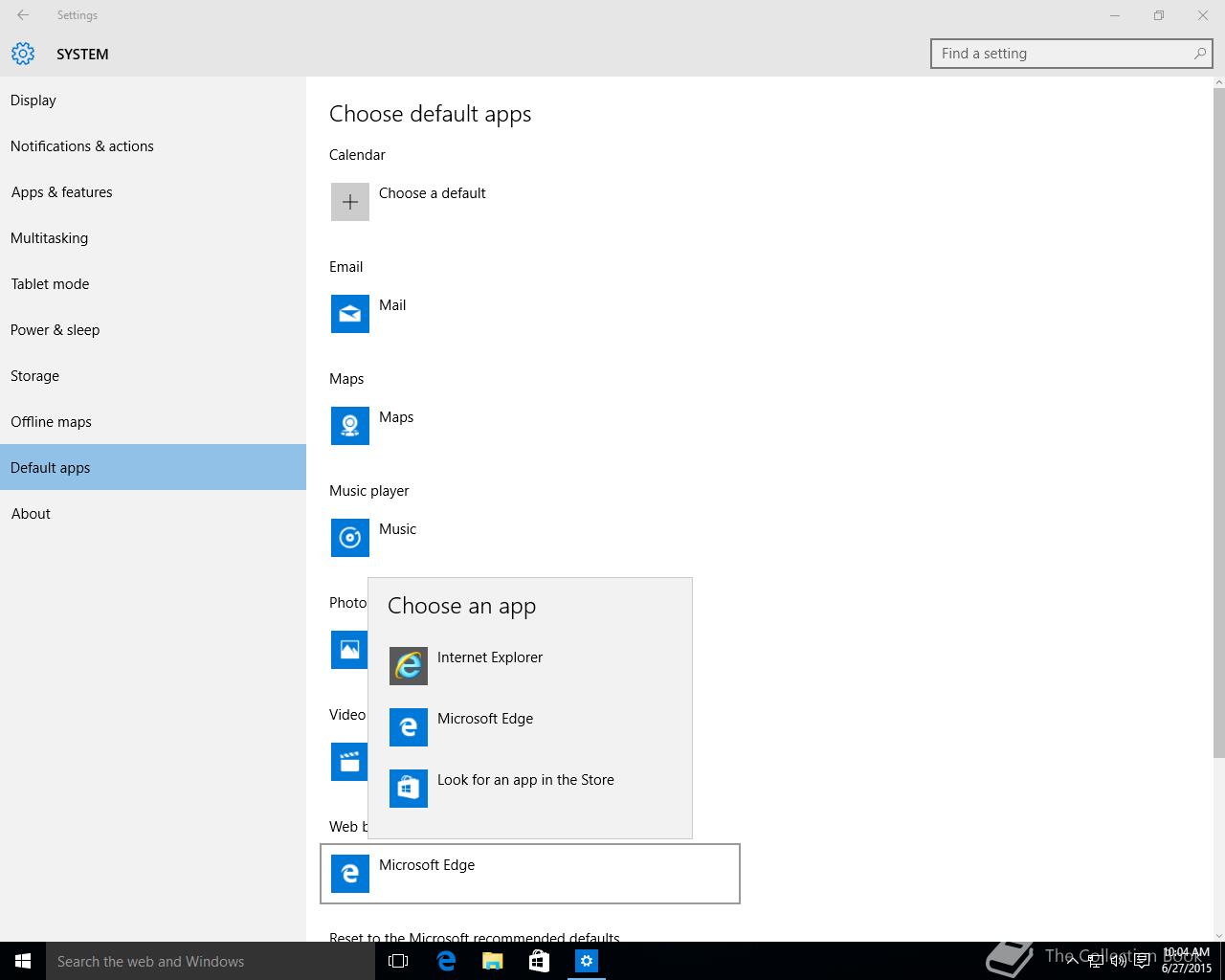Click the Choose an app popup title
The height and width of the screenshot is (980, 1225).
[461, 606]
